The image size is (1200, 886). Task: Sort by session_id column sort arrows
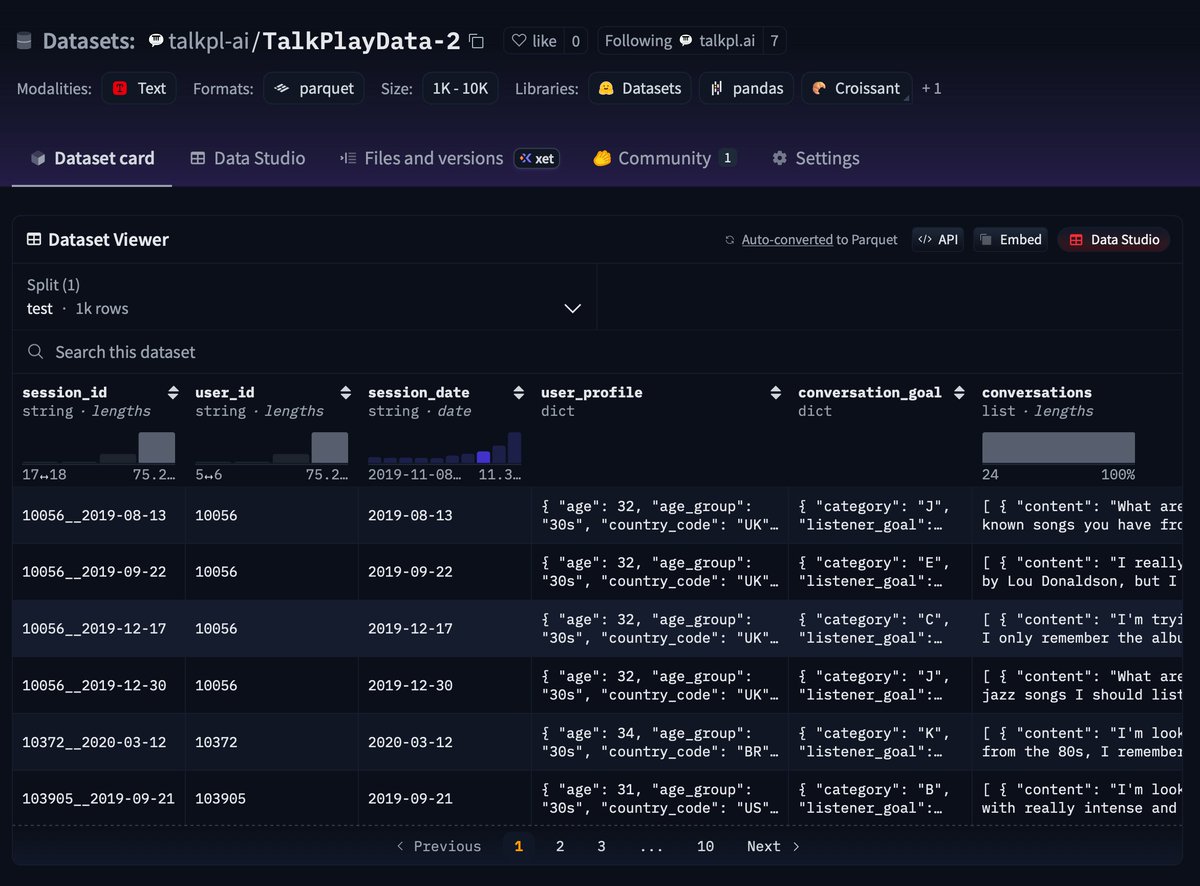coord(173,393)
